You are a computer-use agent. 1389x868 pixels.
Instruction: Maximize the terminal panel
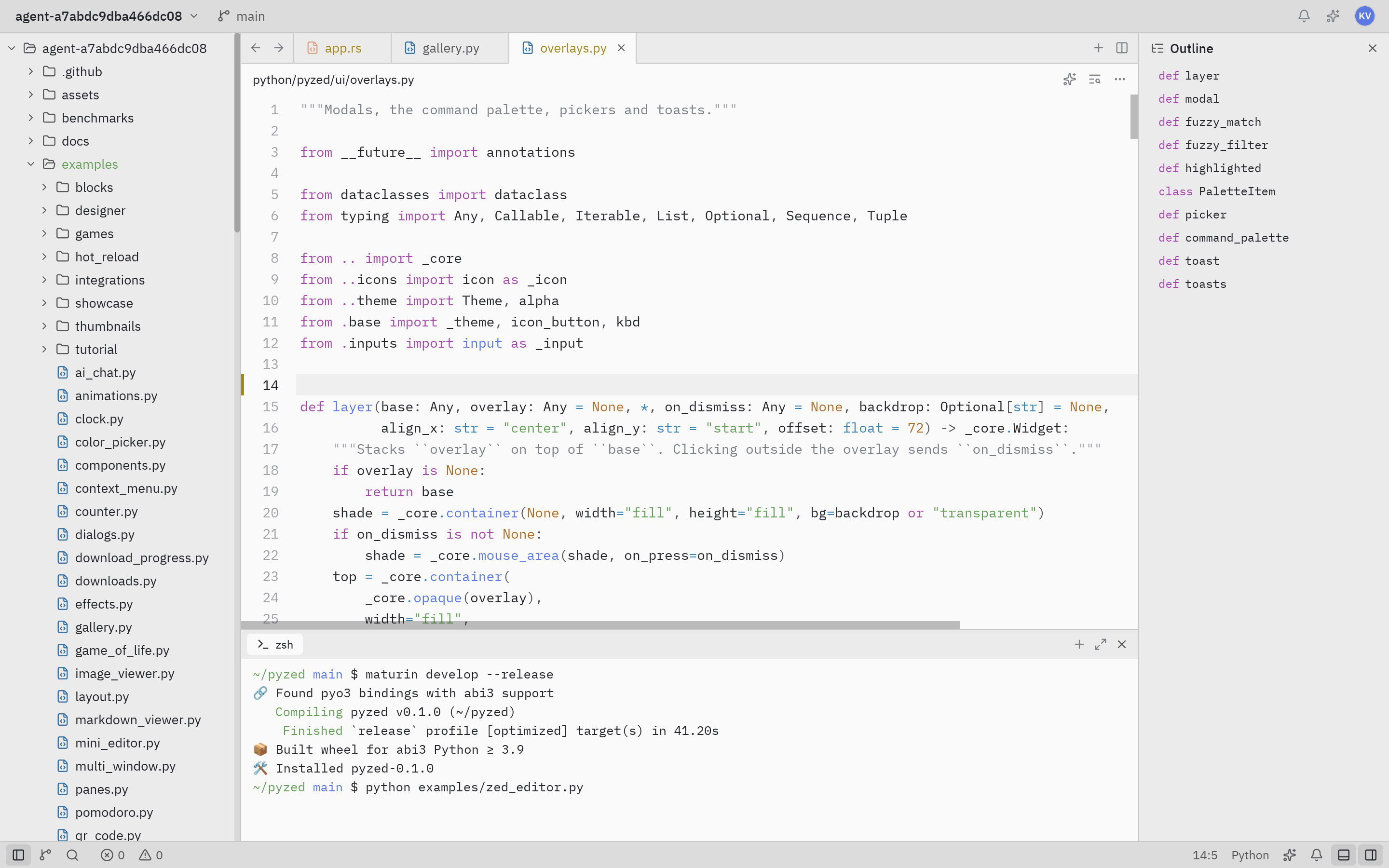1100,645
